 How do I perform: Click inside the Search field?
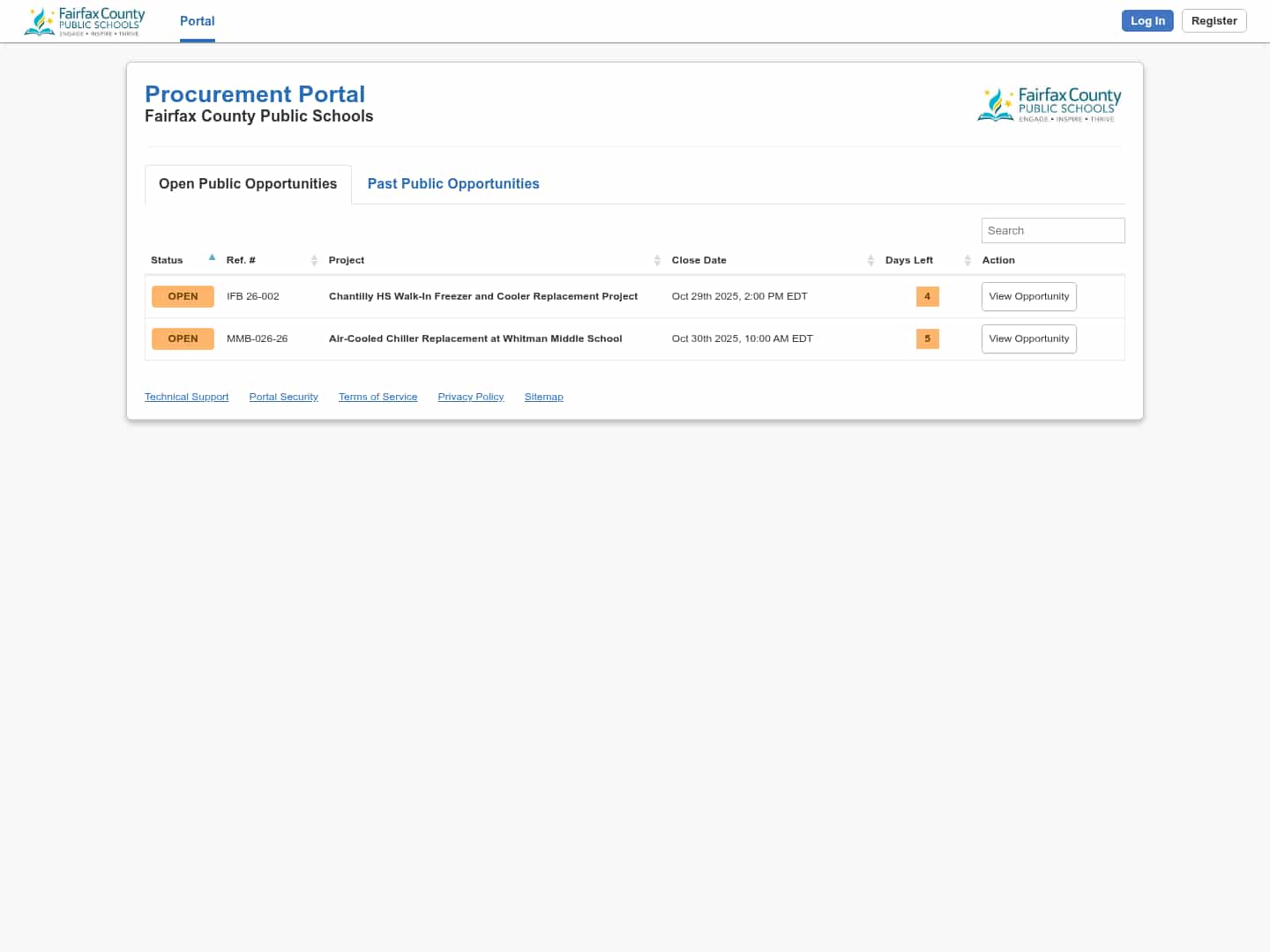(x=1052, y=230)
